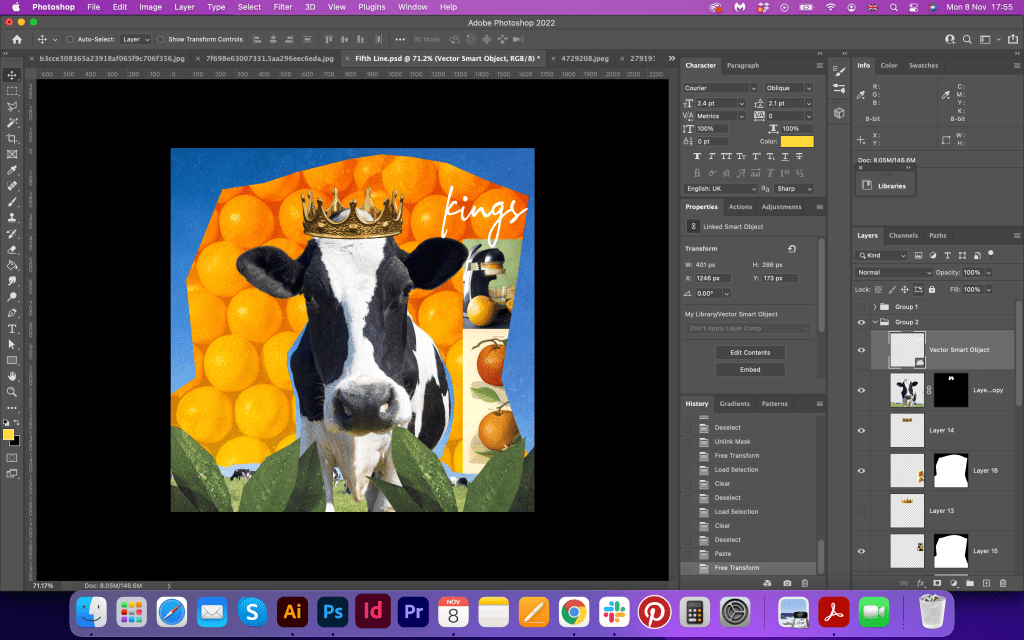
Task: Click the lock all layer icon
Action: tap(932, 289)
